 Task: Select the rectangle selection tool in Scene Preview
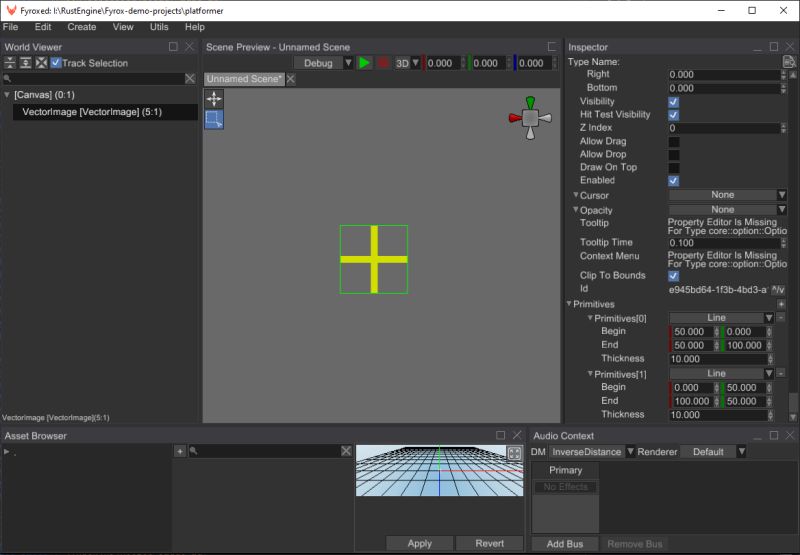[x=214, y=120]
